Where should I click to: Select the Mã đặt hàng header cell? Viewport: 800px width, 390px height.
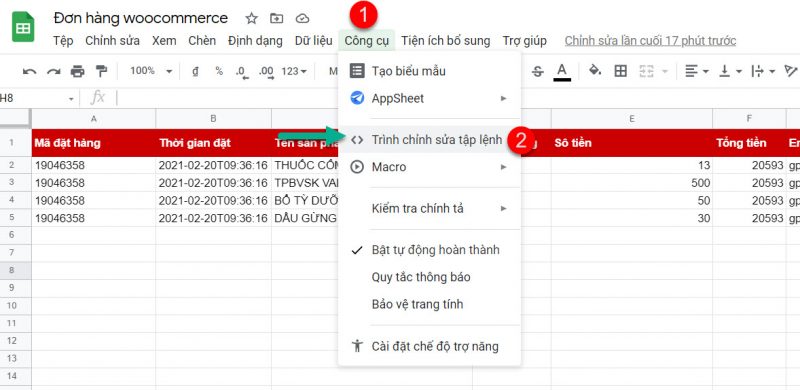(93, 143)
